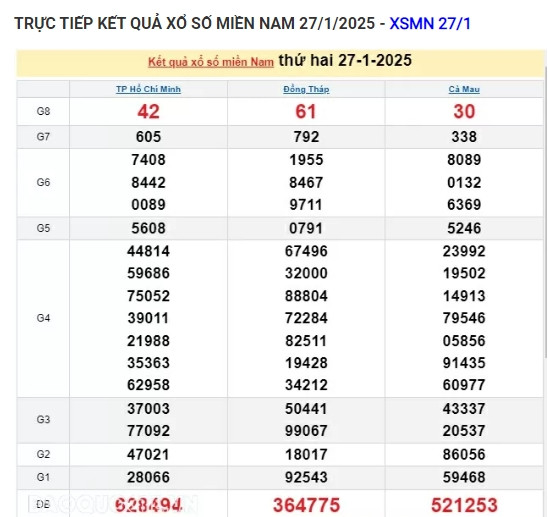Select special prize number 364775
The width and height of the screenshot is (548, 517).
point(306,505)
